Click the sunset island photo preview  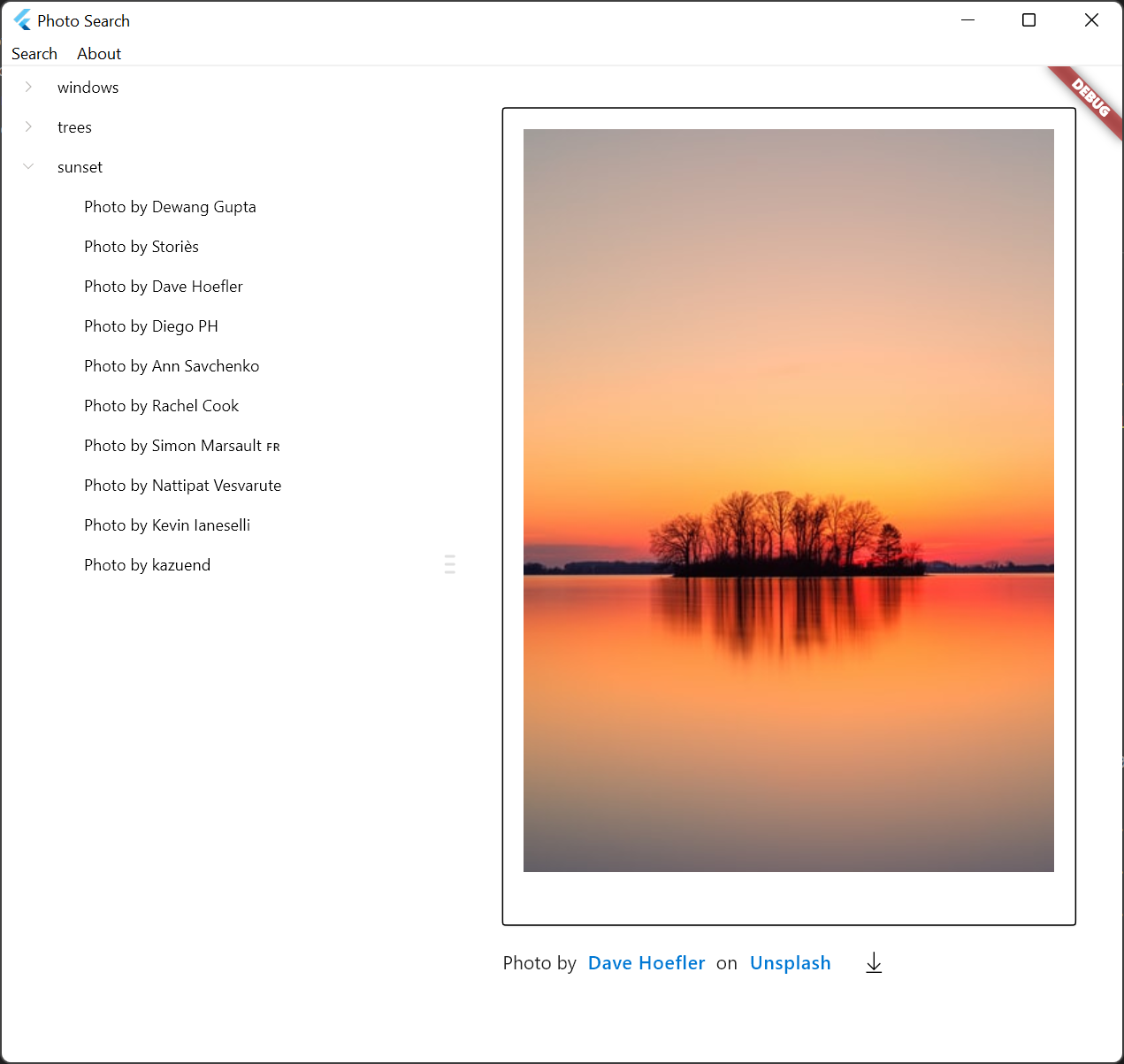[789, 501]
